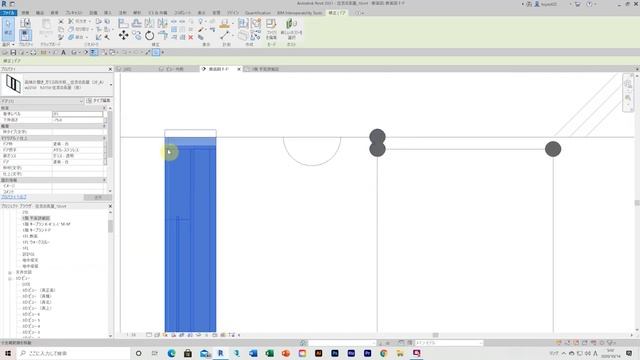Select the Align tool
Image resolution: width=640 pixels, height=360 pixels.
coord(123,23)
